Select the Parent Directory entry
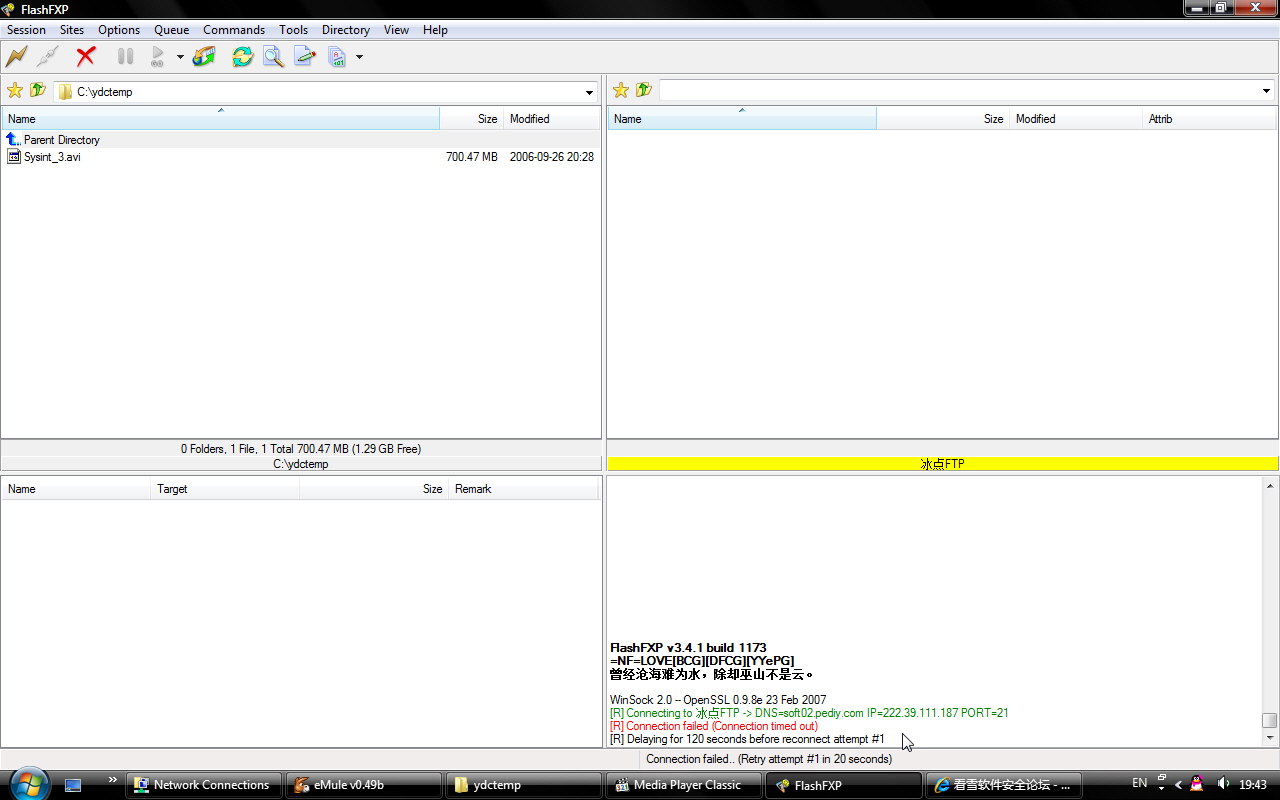 click(62, 140)
